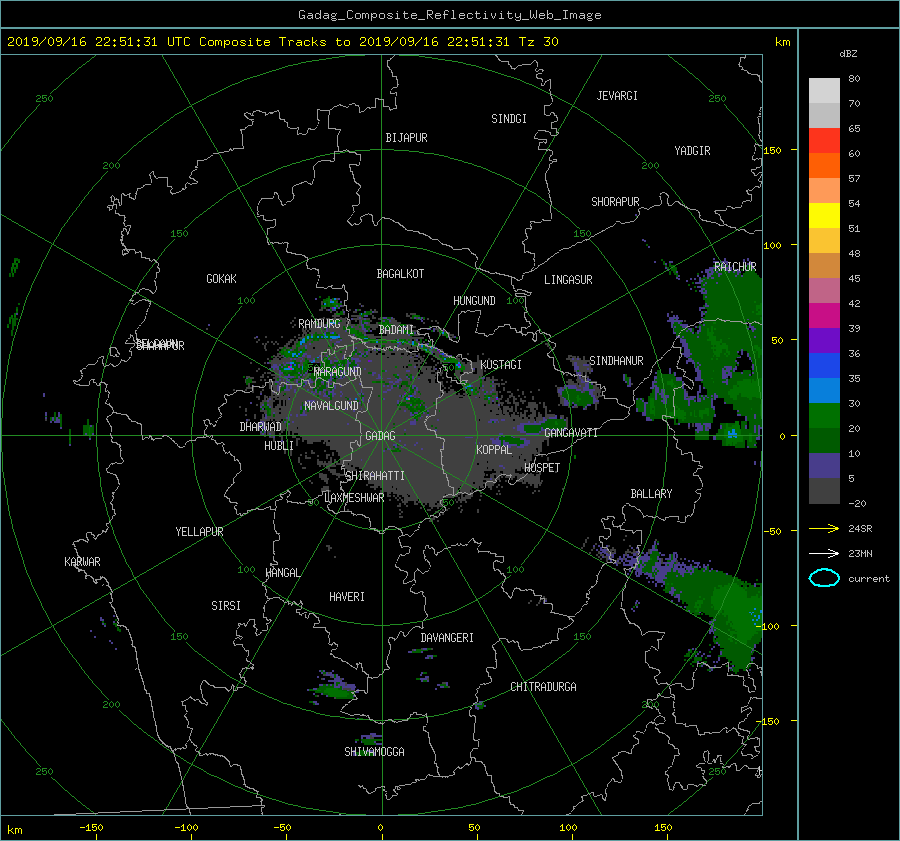
Task: Click the GANGAVATI city label
Action: point(571,433)
